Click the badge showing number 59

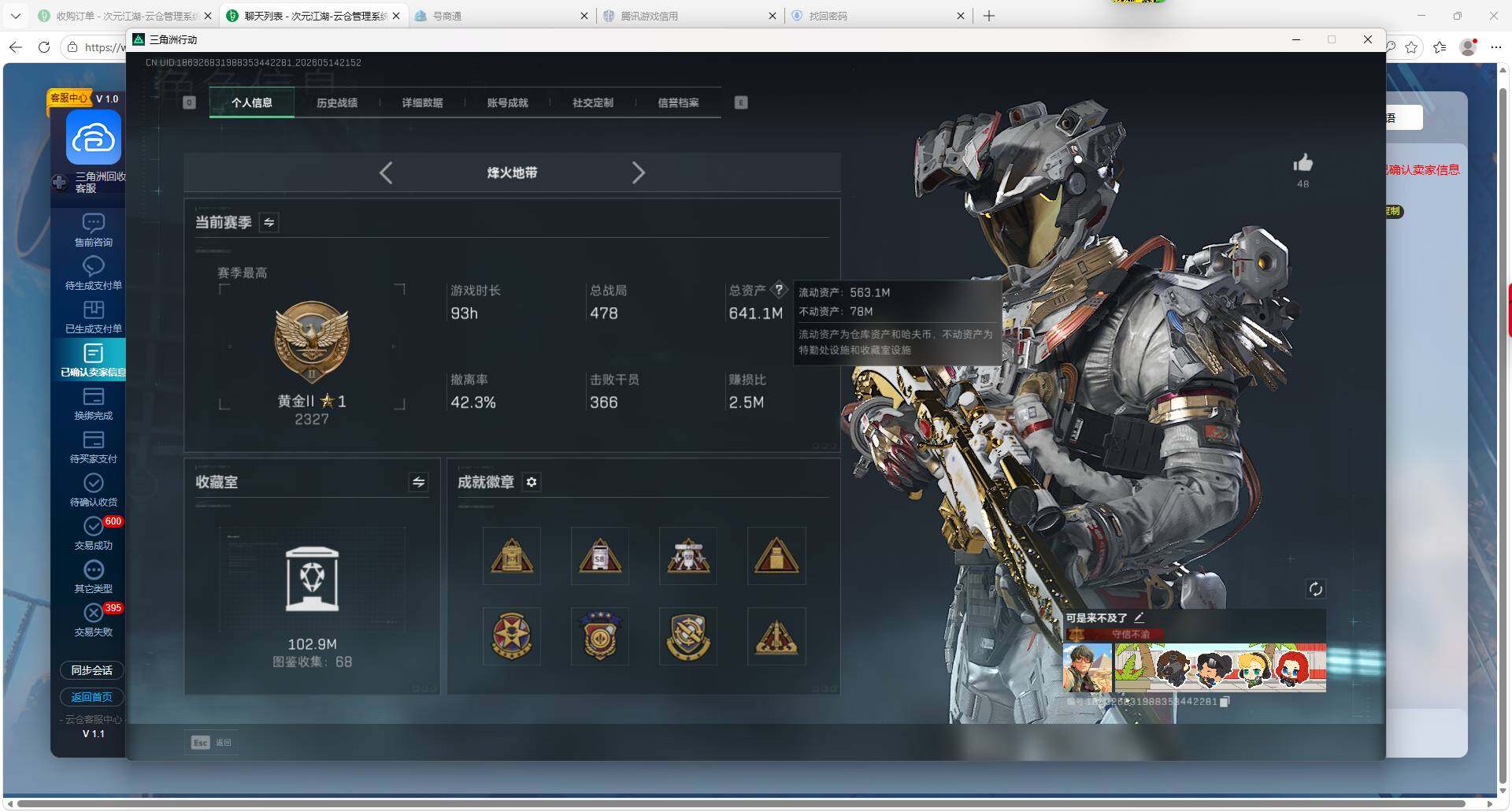click(x=688, y=556)
